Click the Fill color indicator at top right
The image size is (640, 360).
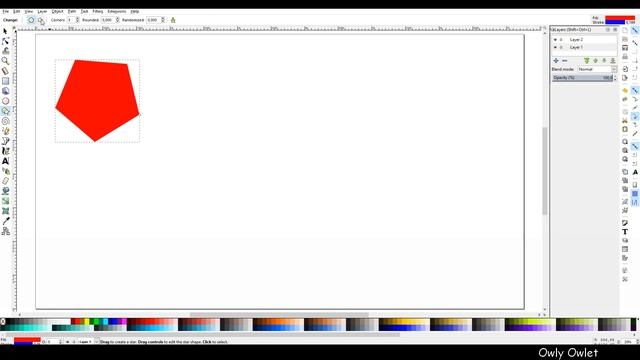pos(620,18)
